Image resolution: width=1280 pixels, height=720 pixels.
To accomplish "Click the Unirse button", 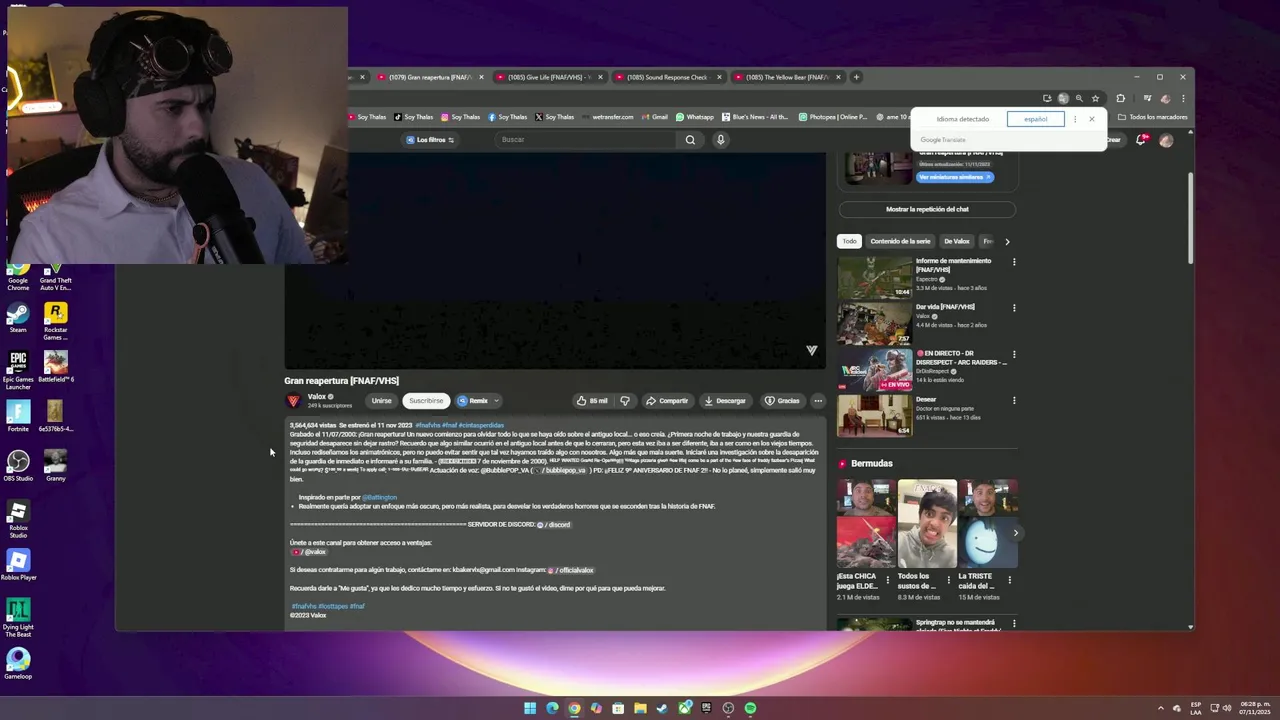I will coord(382,401).
